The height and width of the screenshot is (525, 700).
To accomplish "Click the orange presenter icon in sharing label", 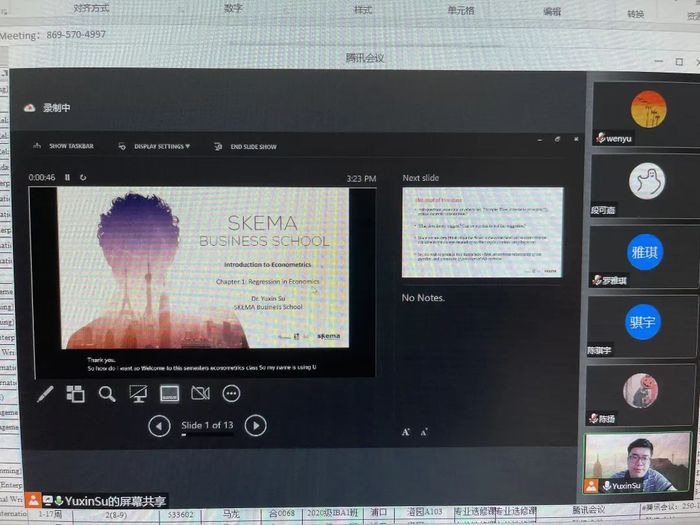I will coord(33,500).
